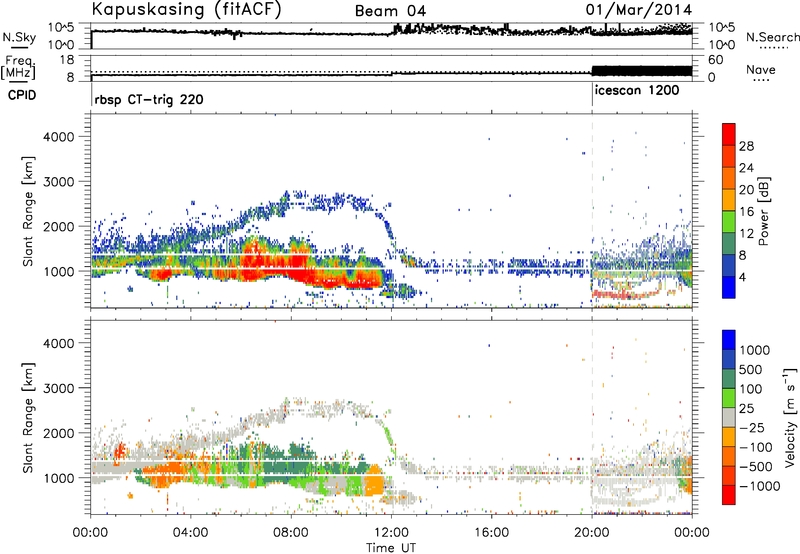800x554 pixels.
Task: Click the "60" tick on Nave axis
Action: [716, 60]
